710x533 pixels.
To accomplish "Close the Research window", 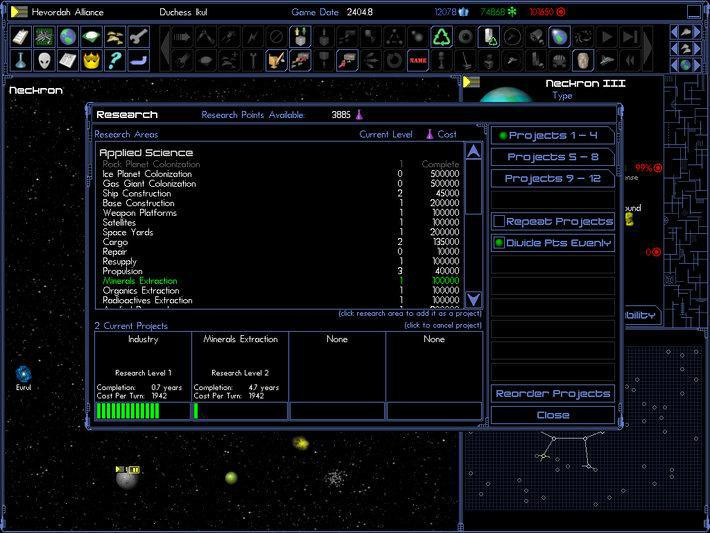I will coord(552,415).
